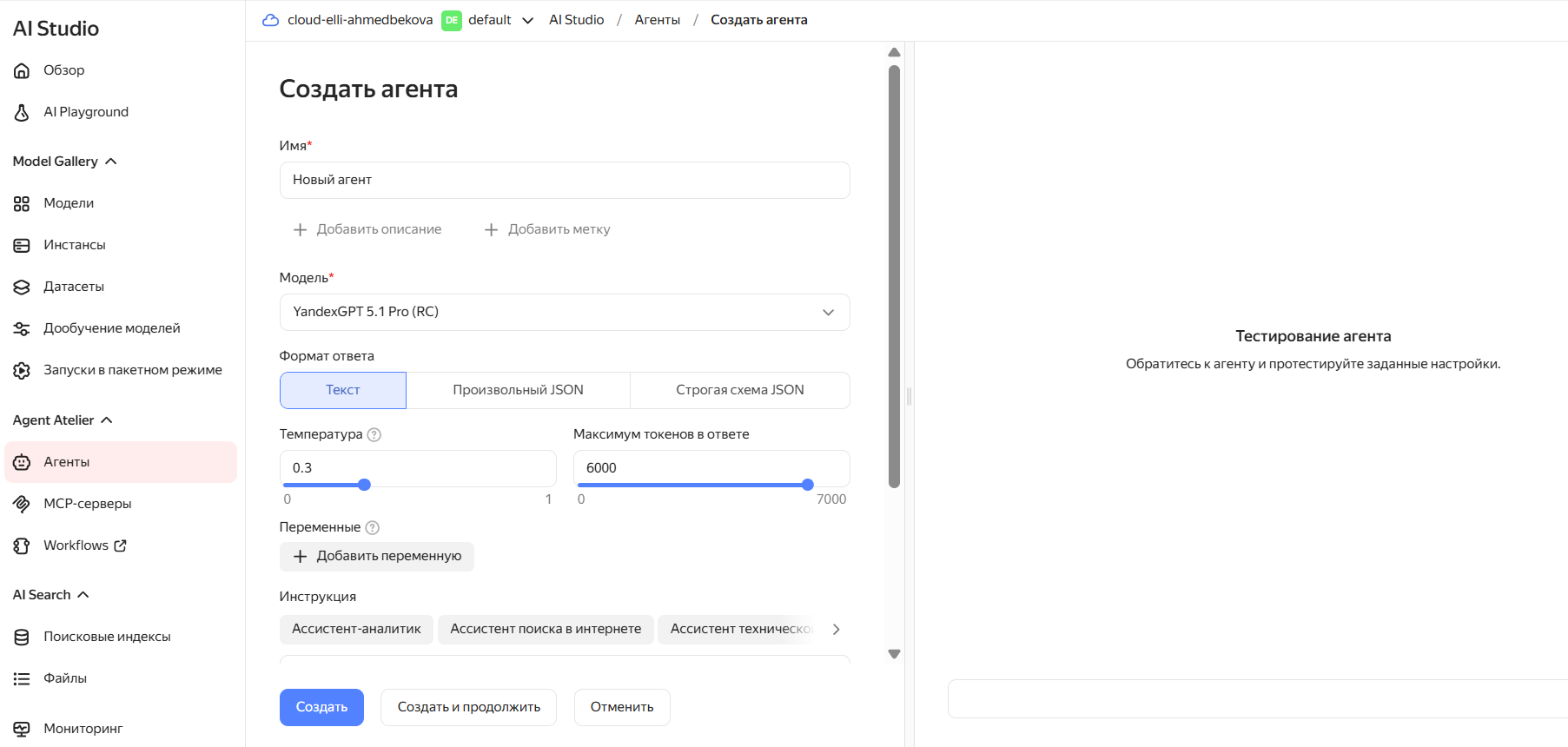Click the Инстансы server icon

point(22,245)
